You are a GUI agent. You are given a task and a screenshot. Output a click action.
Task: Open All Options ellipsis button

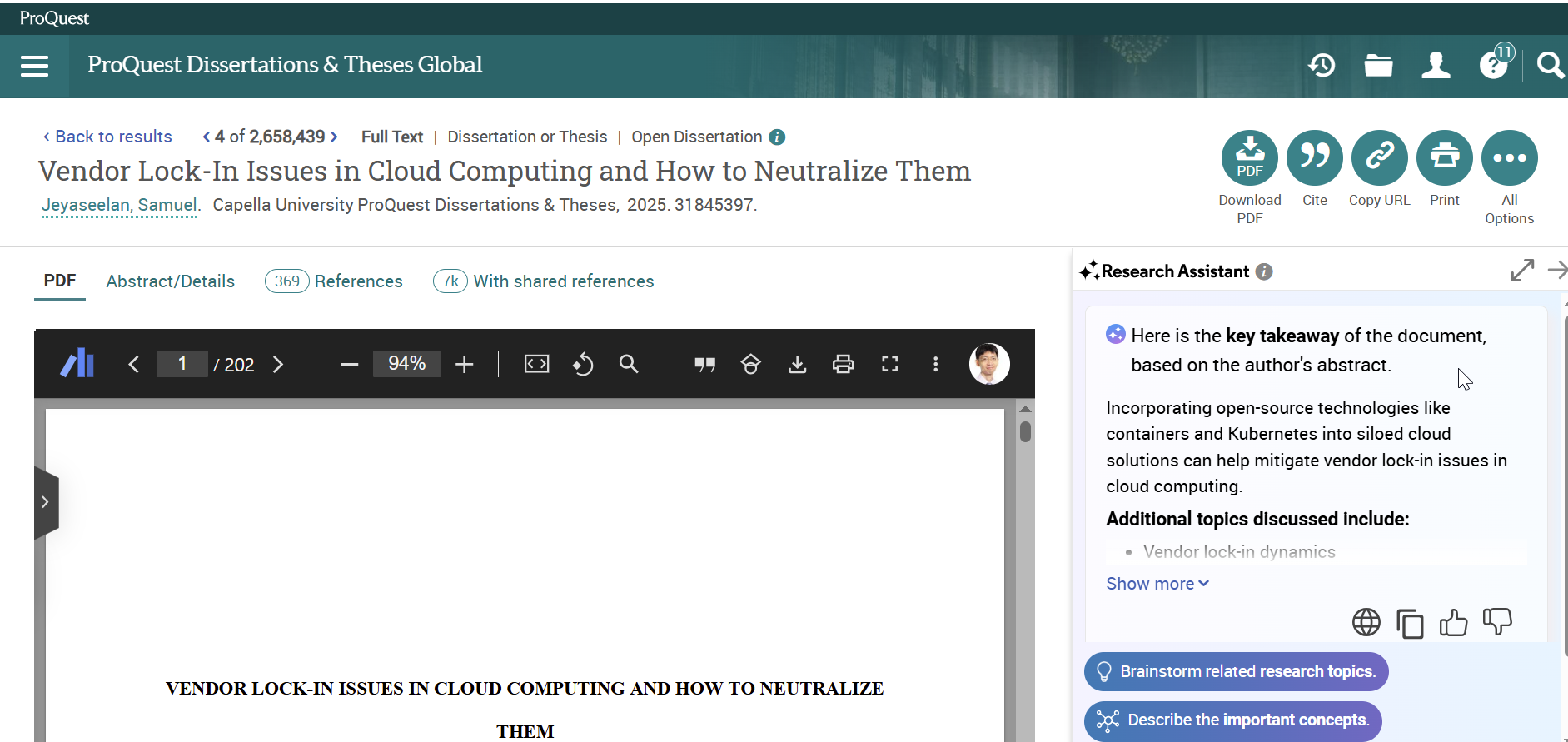[1509, 157]
